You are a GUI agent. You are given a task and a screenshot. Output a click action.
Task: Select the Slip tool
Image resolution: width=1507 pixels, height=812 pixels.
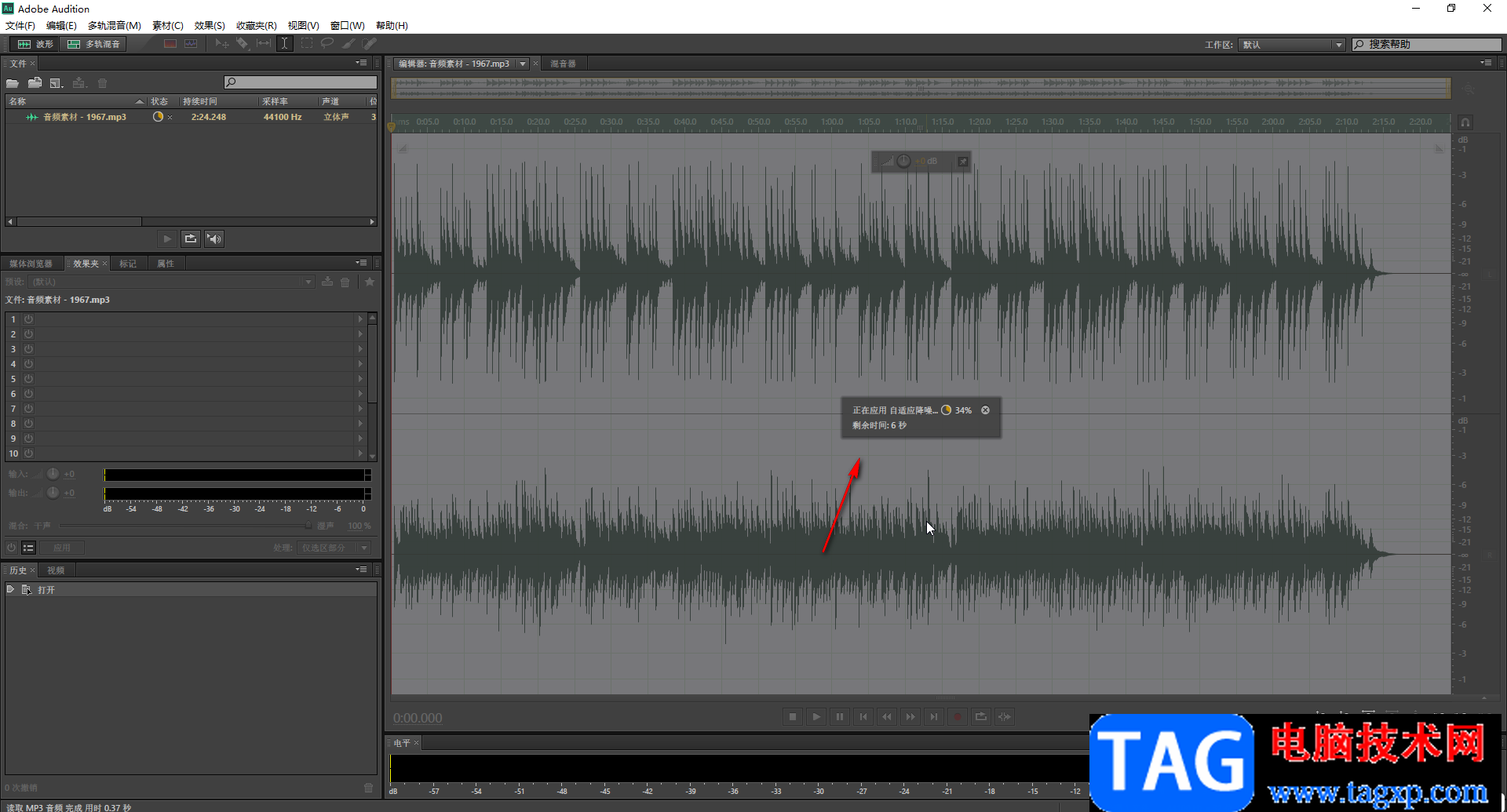coord(264,44)
